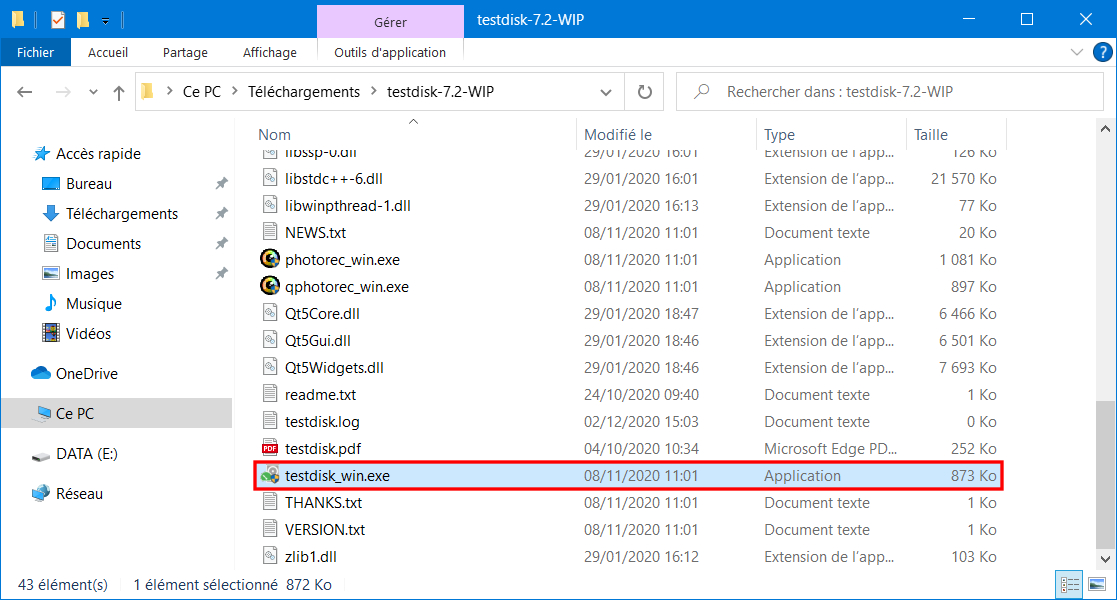Click the Documents sidebar icon
1117x600 pixels.
[x=51, y=244]
